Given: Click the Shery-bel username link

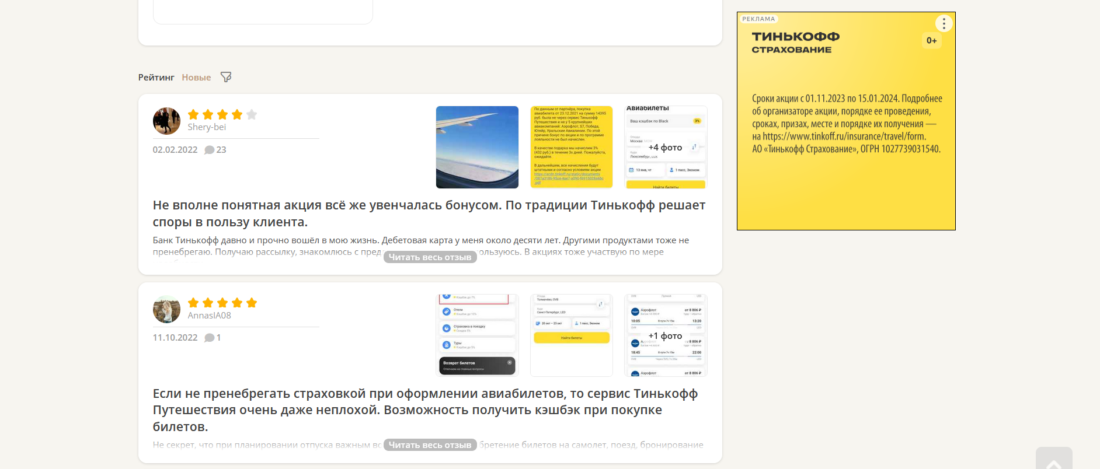Looking at the screenshot, I should point(207,128).
